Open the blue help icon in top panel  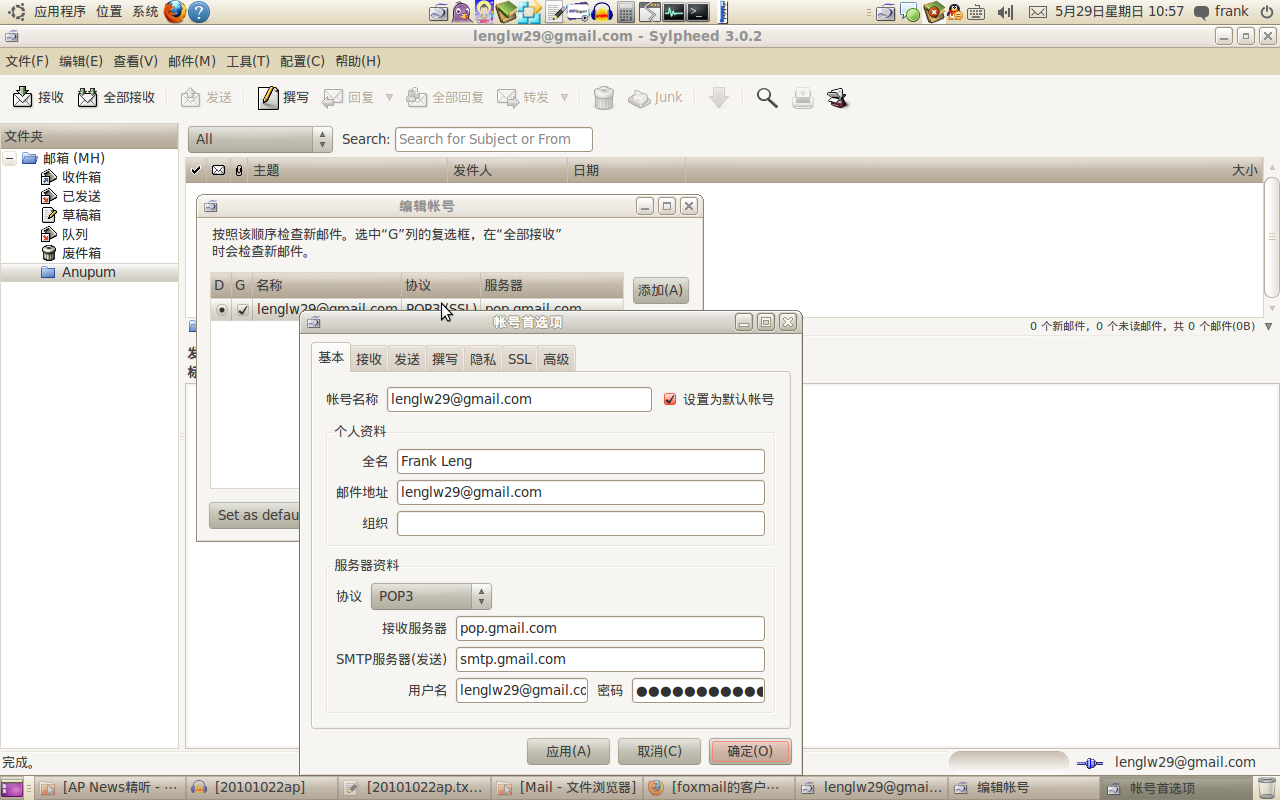point(199,12)
